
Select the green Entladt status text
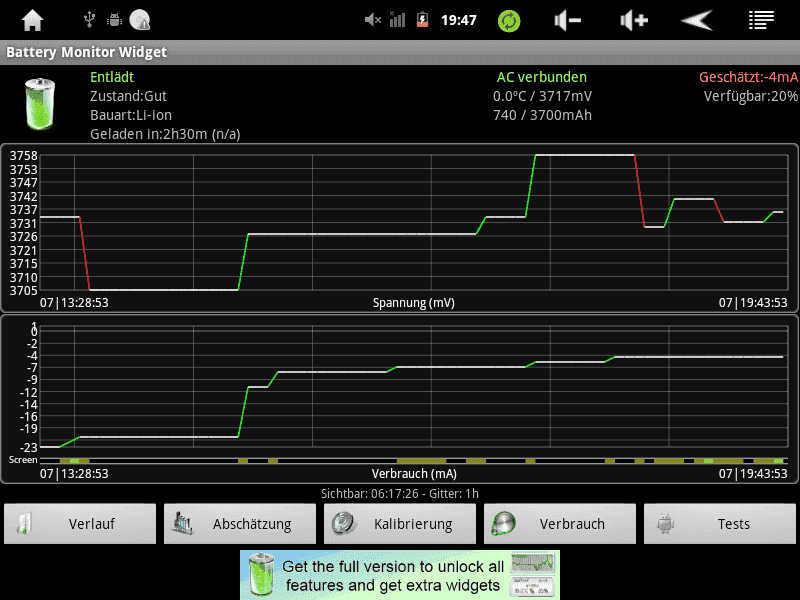coord(112,77)
